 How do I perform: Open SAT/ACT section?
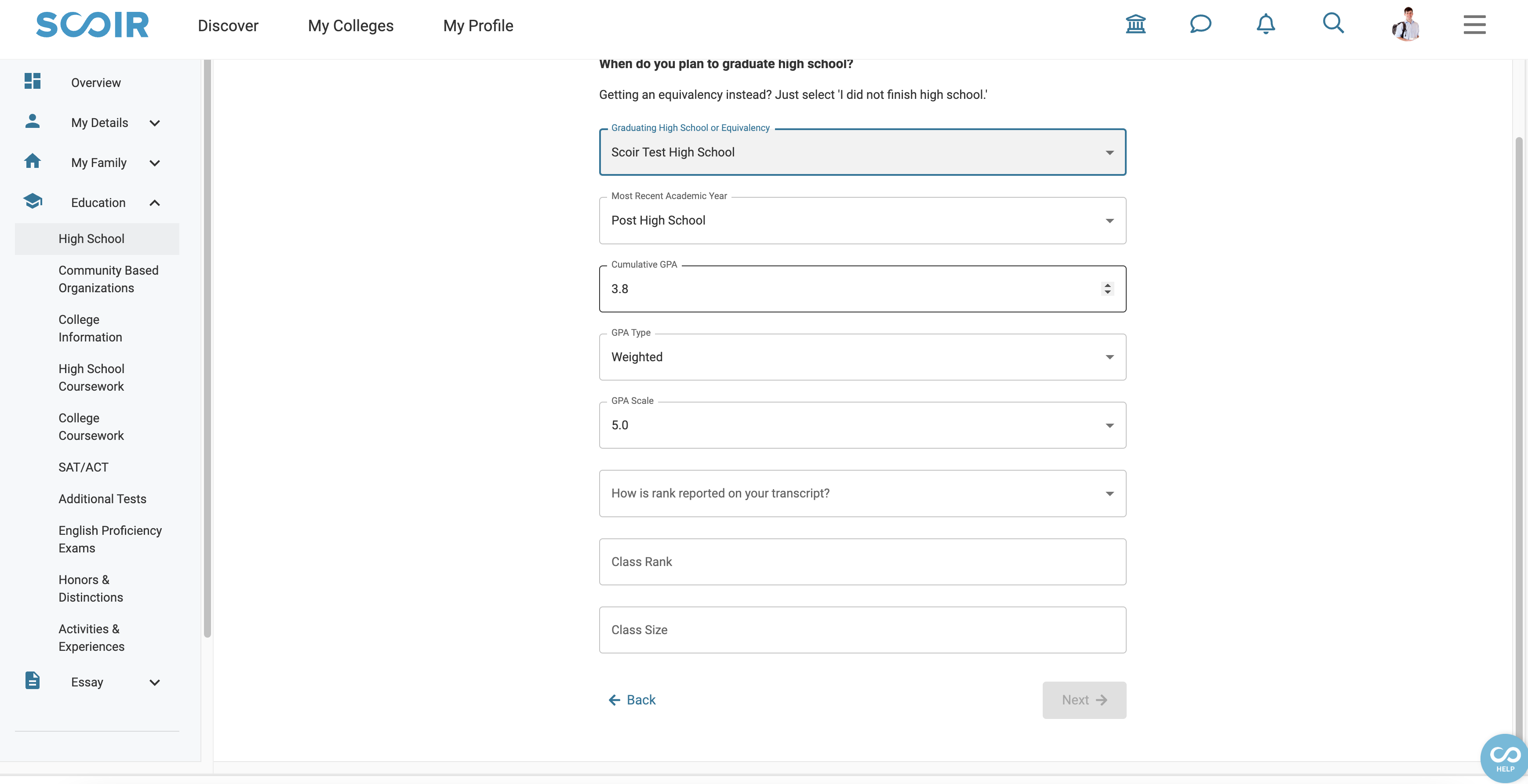[x=84, y=467]
